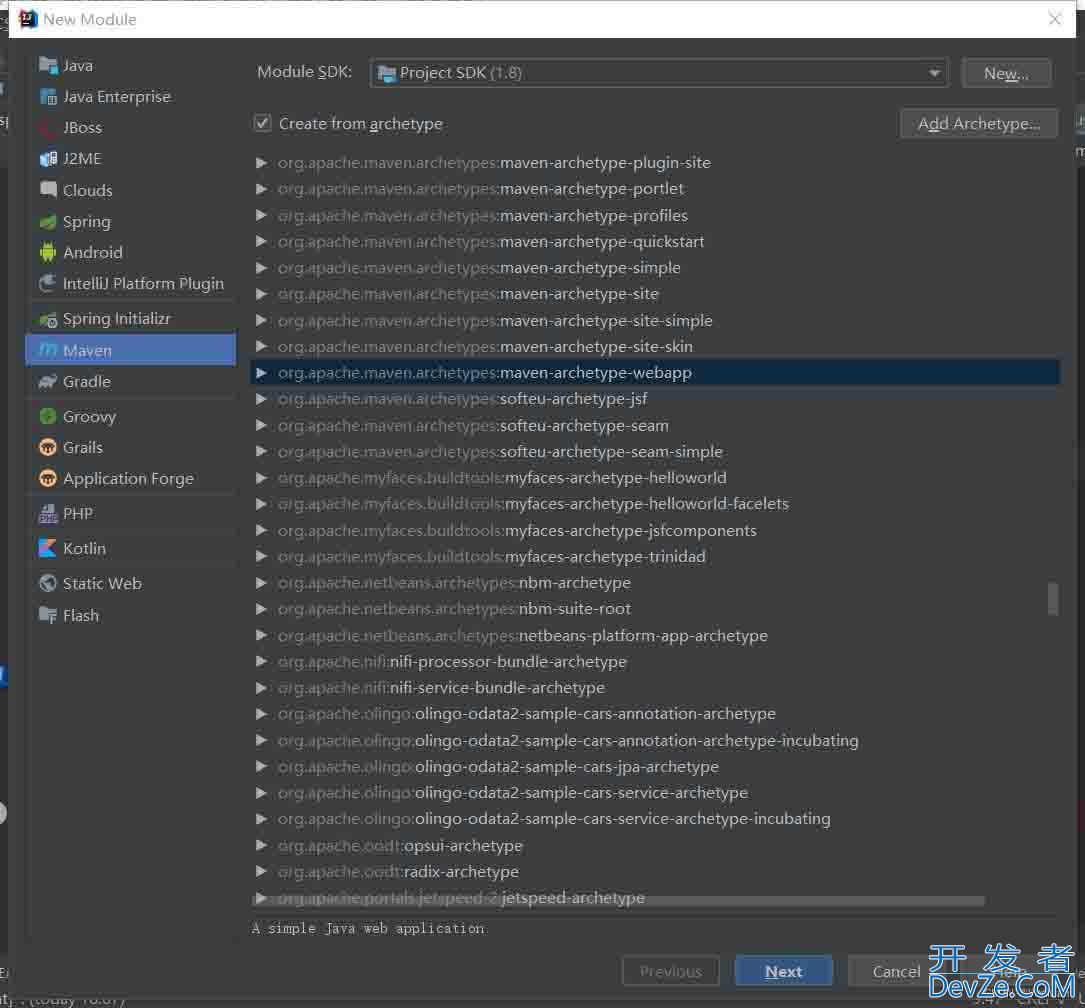Click the Next button

click(783, 971)
